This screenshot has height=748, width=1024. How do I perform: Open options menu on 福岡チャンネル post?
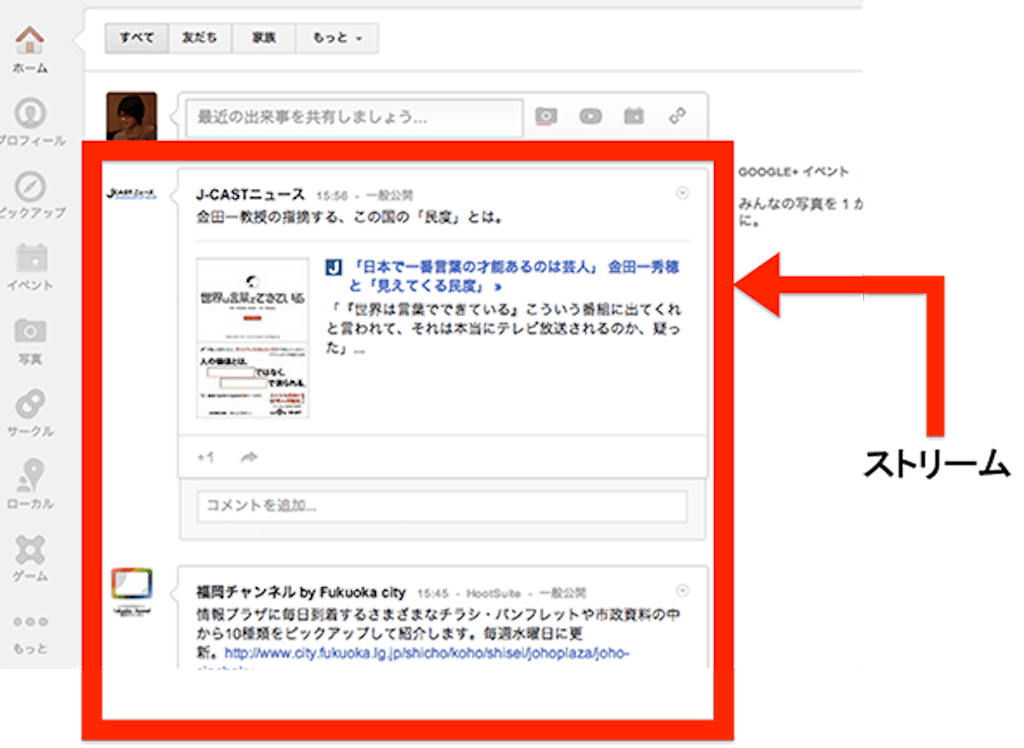coord(683,590)
